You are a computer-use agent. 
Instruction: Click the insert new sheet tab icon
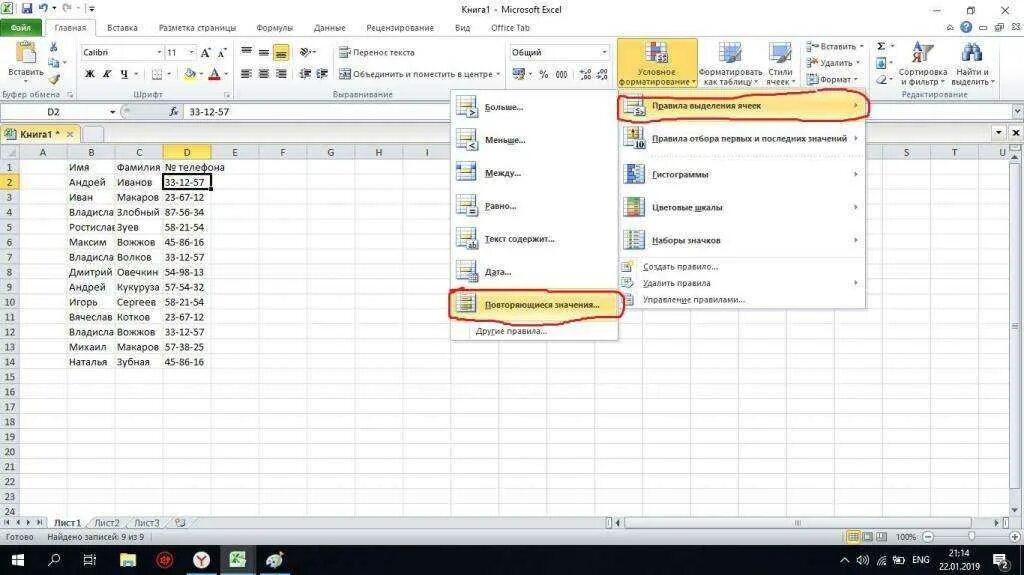pyautogui.click(x=180, y=523)
